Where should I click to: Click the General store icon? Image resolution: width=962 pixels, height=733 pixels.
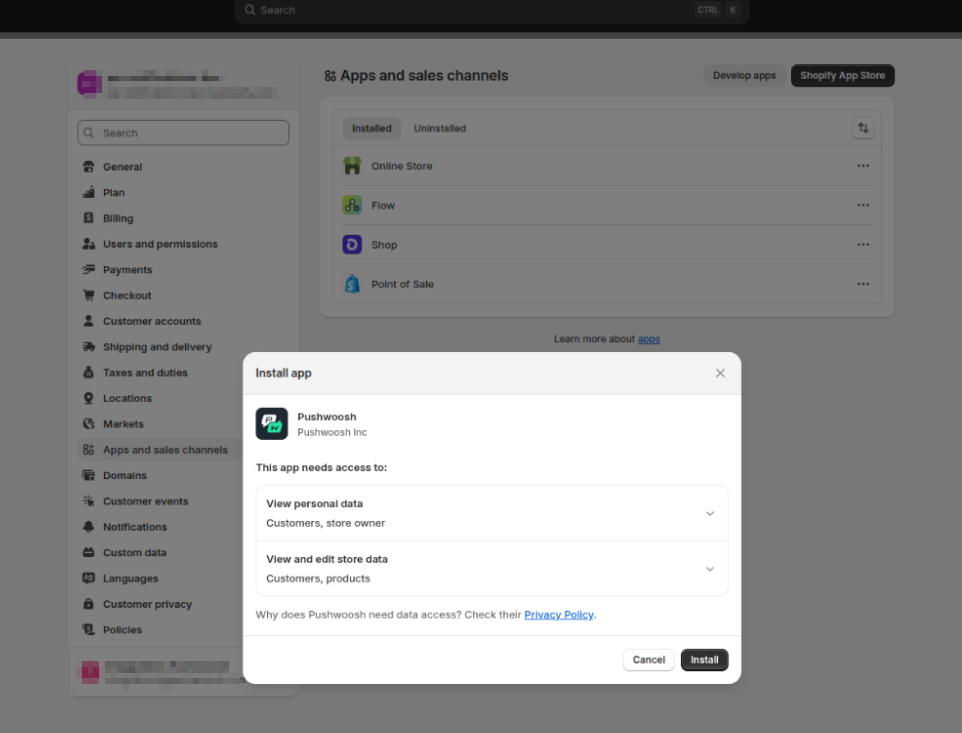[88, 166]
